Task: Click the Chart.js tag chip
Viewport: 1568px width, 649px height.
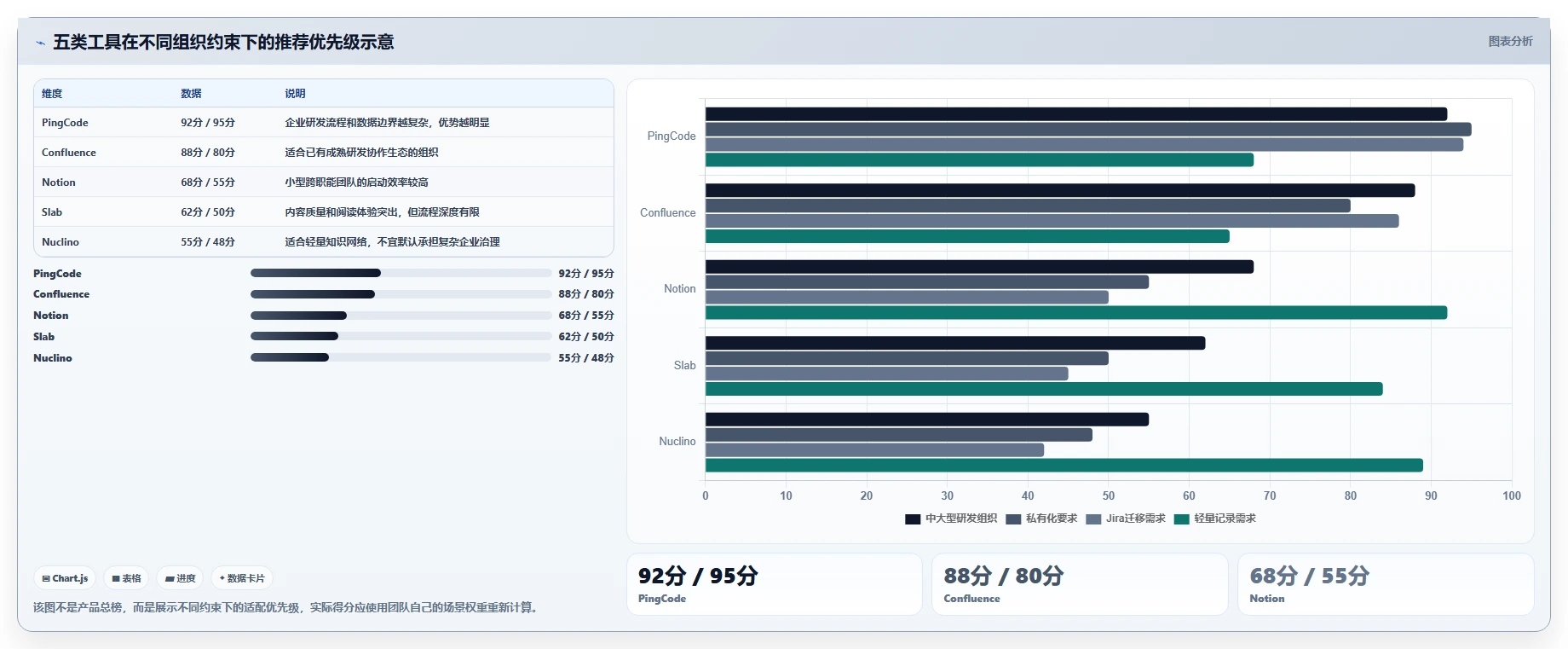Action: (66, 578)
